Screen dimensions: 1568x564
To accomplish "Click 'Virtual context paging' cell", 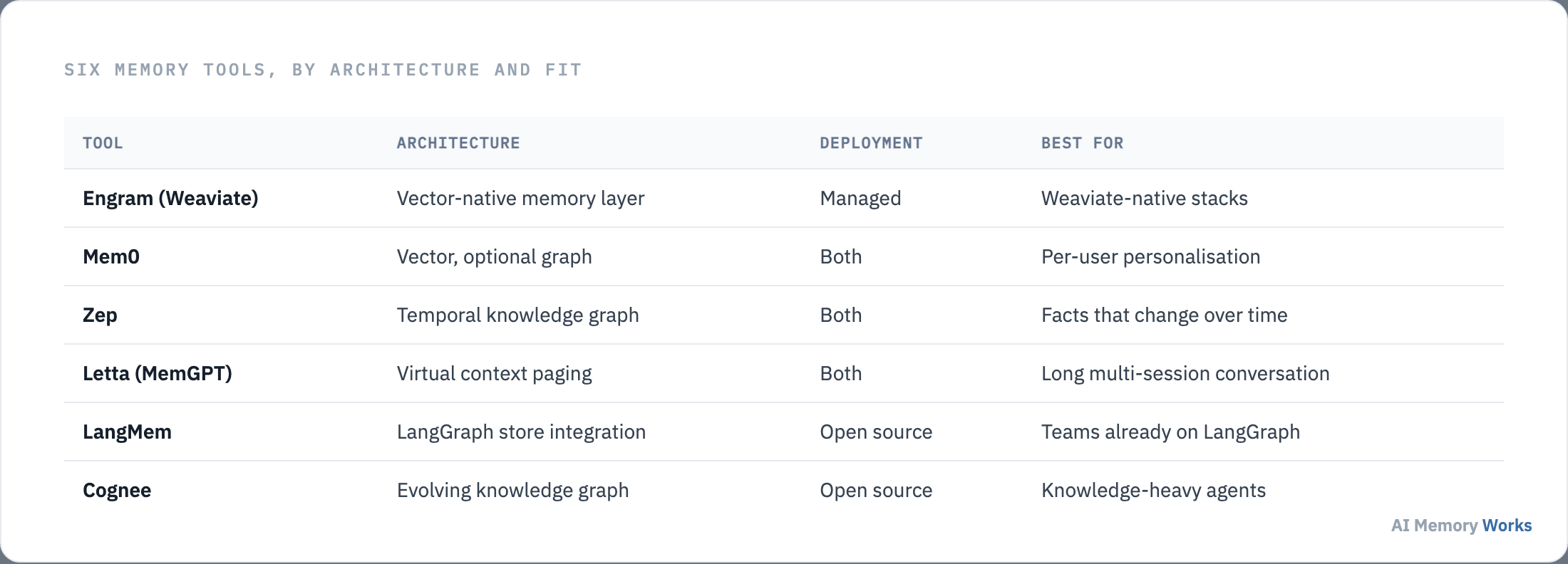I will (x=494, y=374).
